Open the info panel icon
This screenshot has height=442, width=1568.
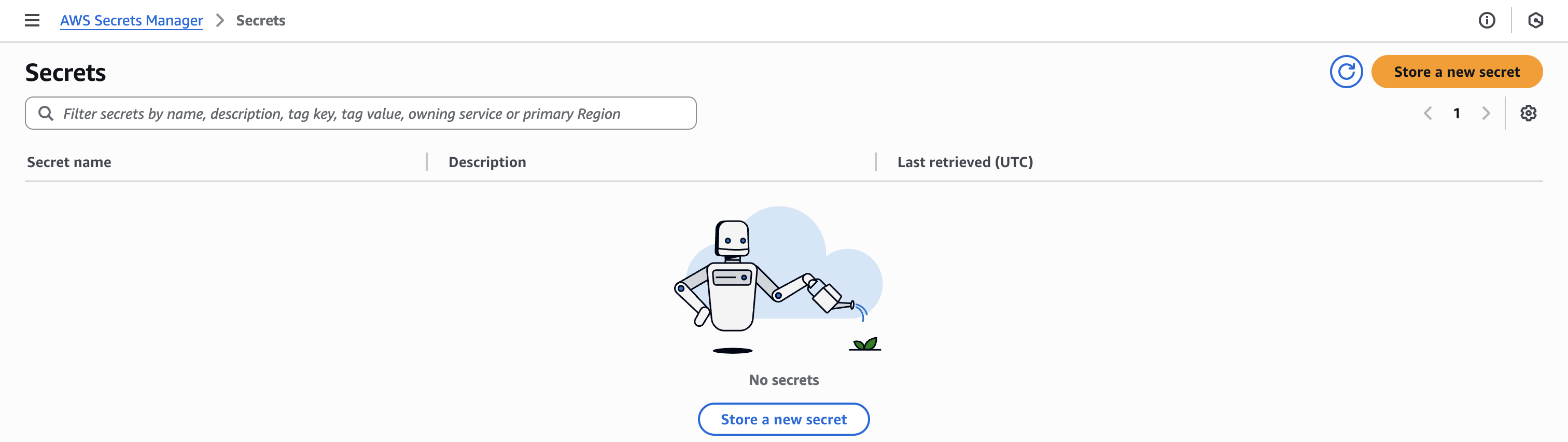tap(1487, 21)
